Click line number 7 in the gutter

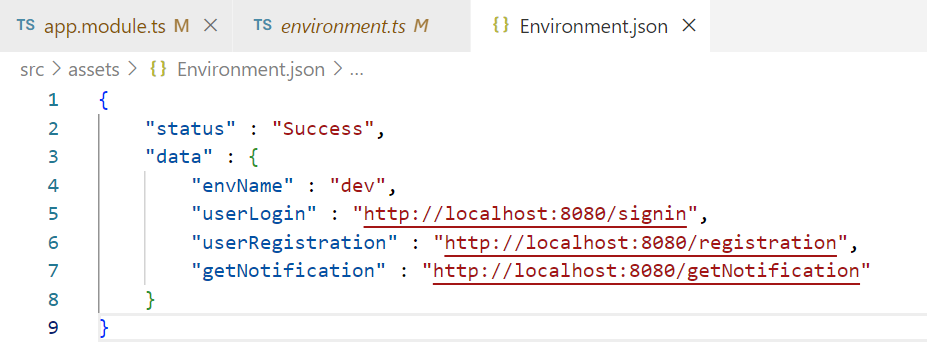coord(54,271)
